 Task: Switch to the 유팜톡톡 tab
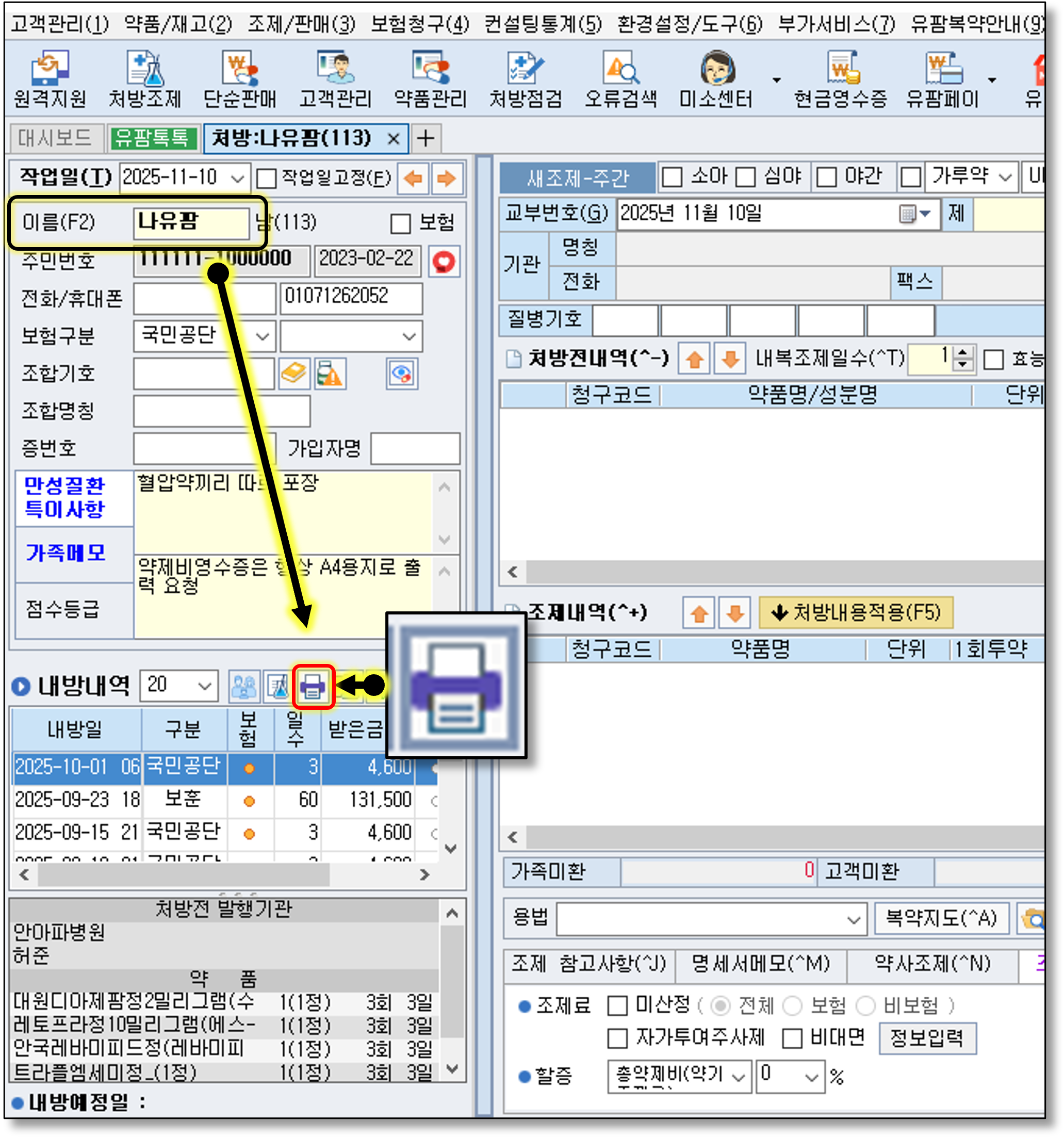click(152, 138)
